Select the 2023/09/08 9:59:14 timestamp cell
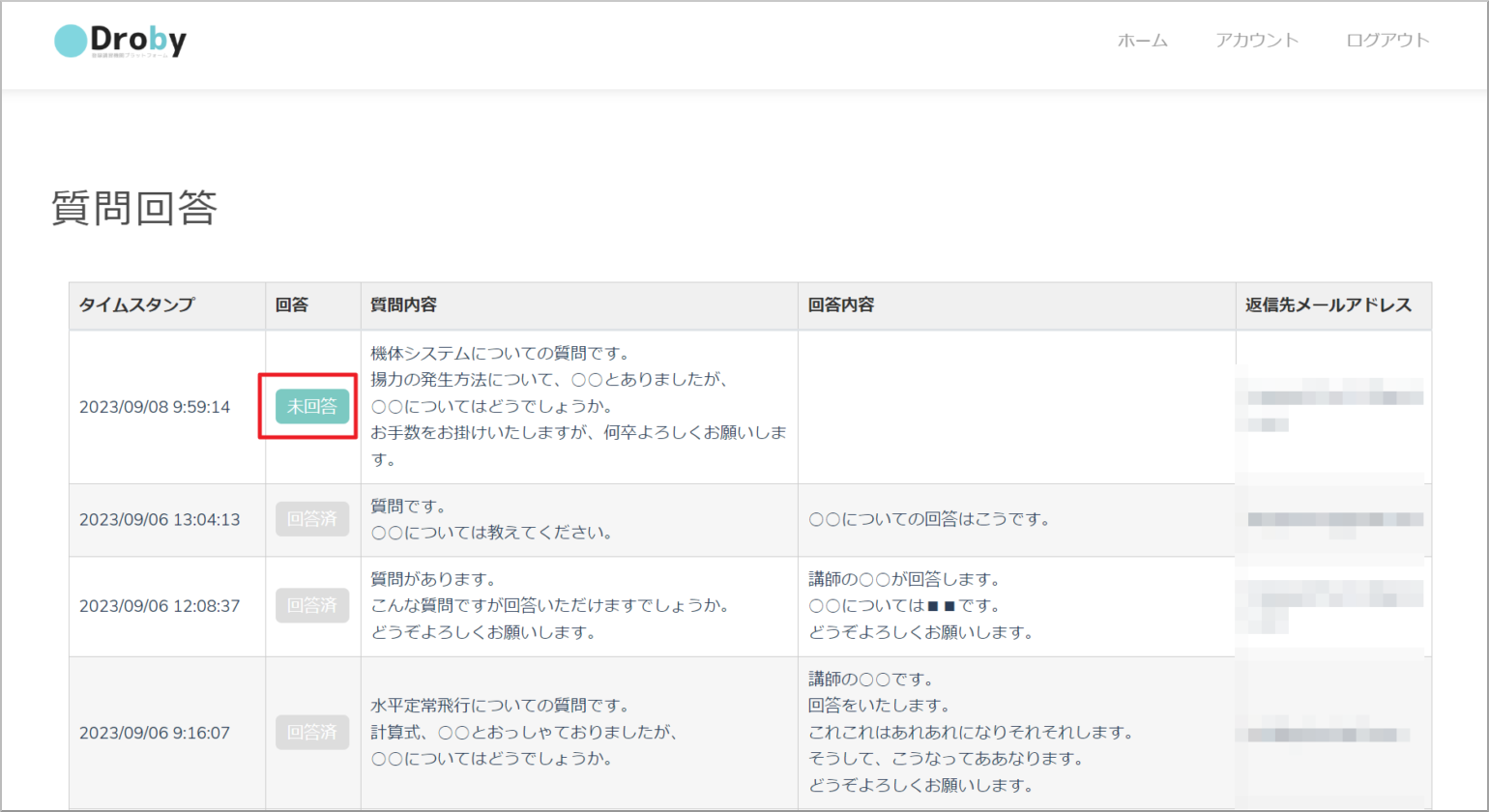This screenshot has width=1489, height=812. pos(155,407)
